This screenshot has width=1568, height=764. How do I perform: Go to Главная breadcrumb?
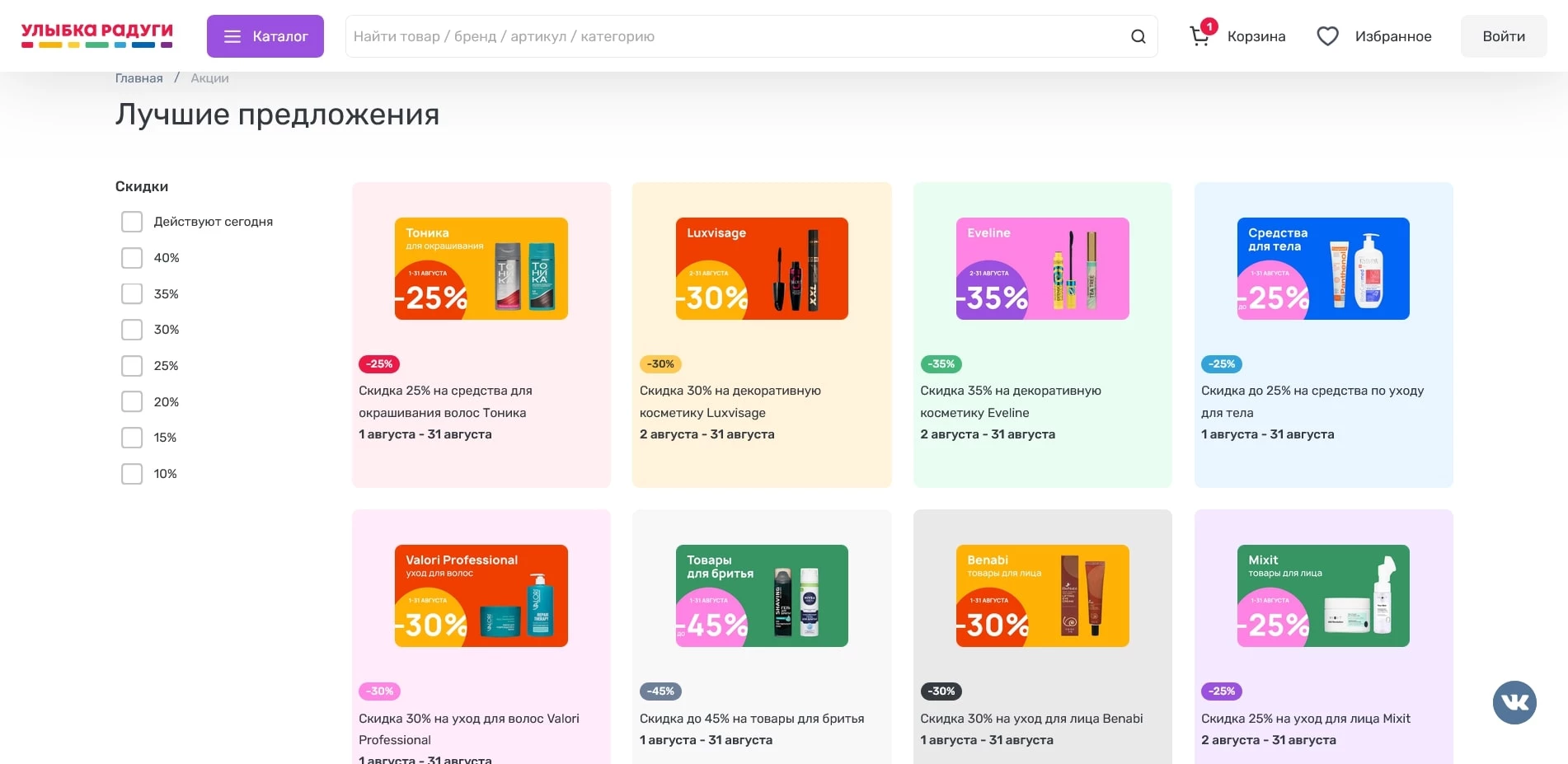click(x=138, y=78)
